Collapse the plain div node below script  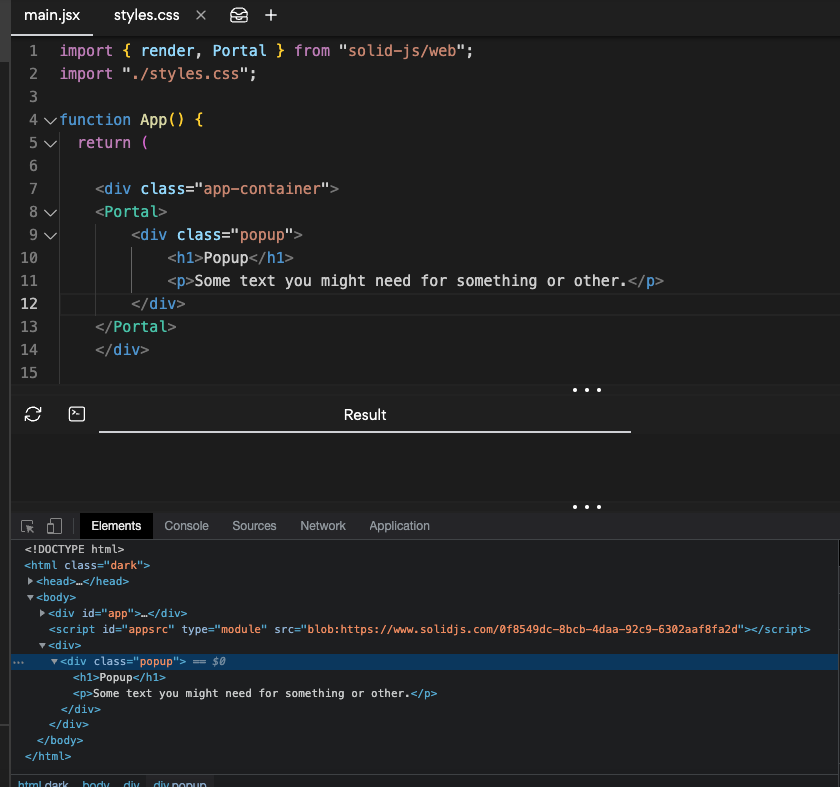pyautogui.click(x=42, y=646)
